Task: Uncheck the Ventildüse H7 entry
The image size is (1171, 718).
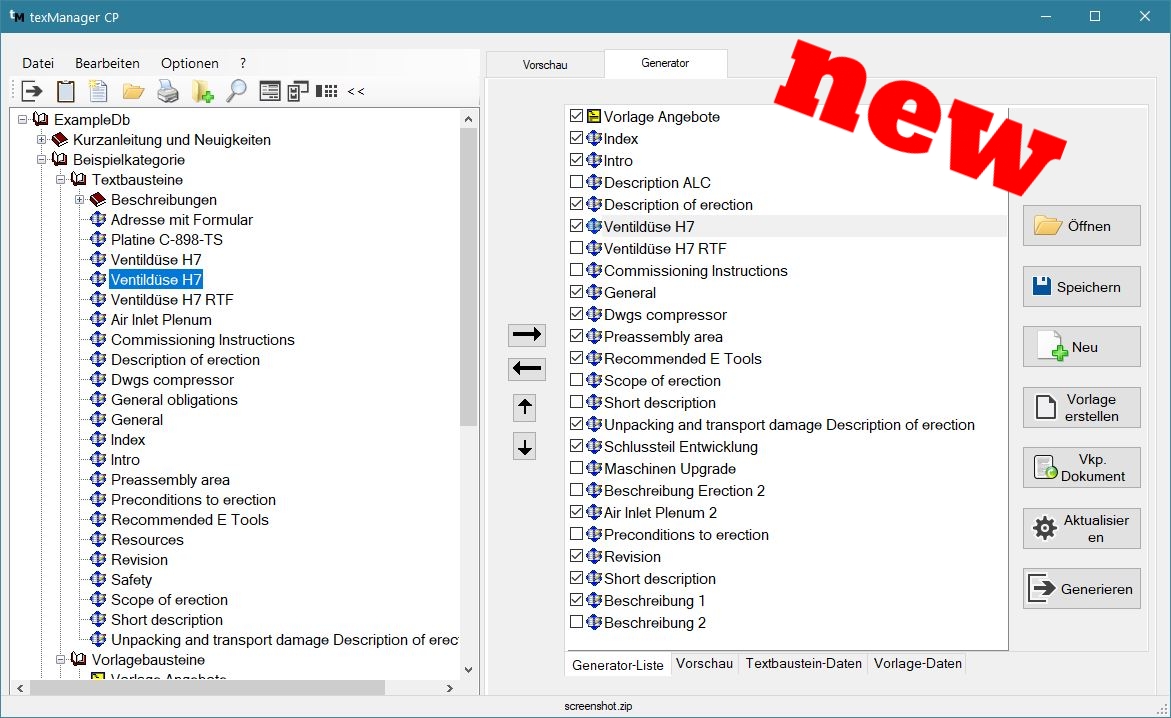Action: (x=578, y=226)
